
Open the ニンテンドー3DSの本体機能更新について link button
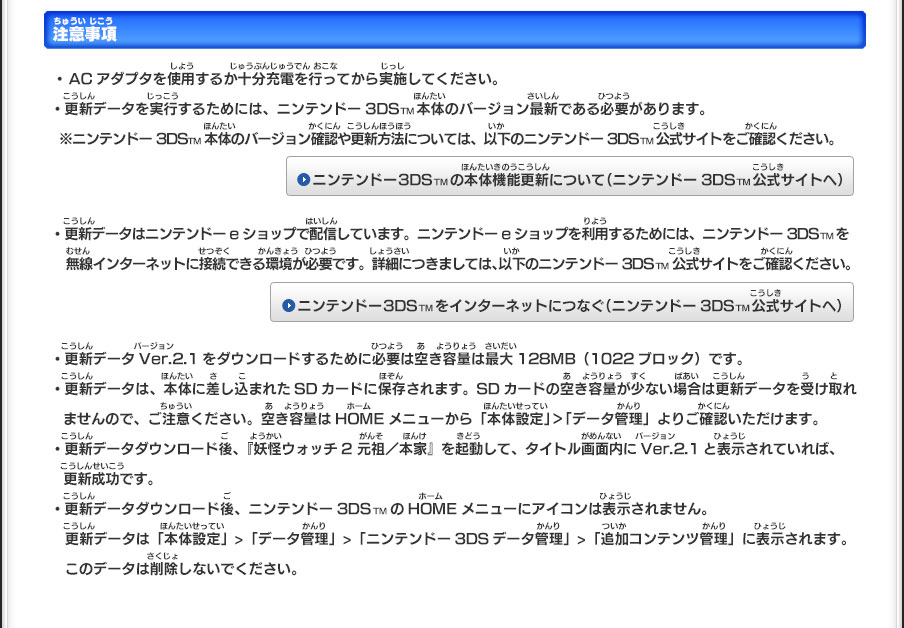[x=570, y=176]
